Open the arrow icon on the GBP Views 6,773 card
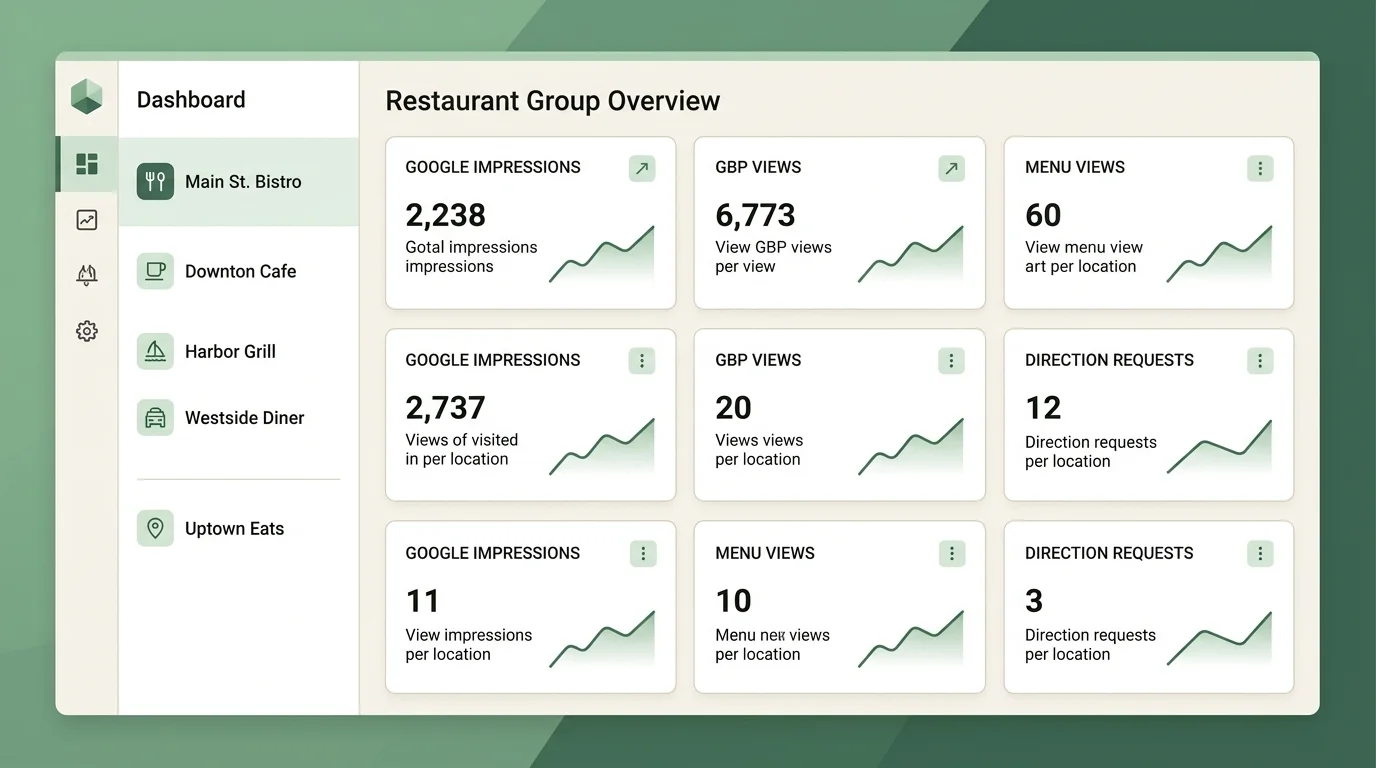The height and width of the screenshot is (768, 1376). [x=952, y=168]
